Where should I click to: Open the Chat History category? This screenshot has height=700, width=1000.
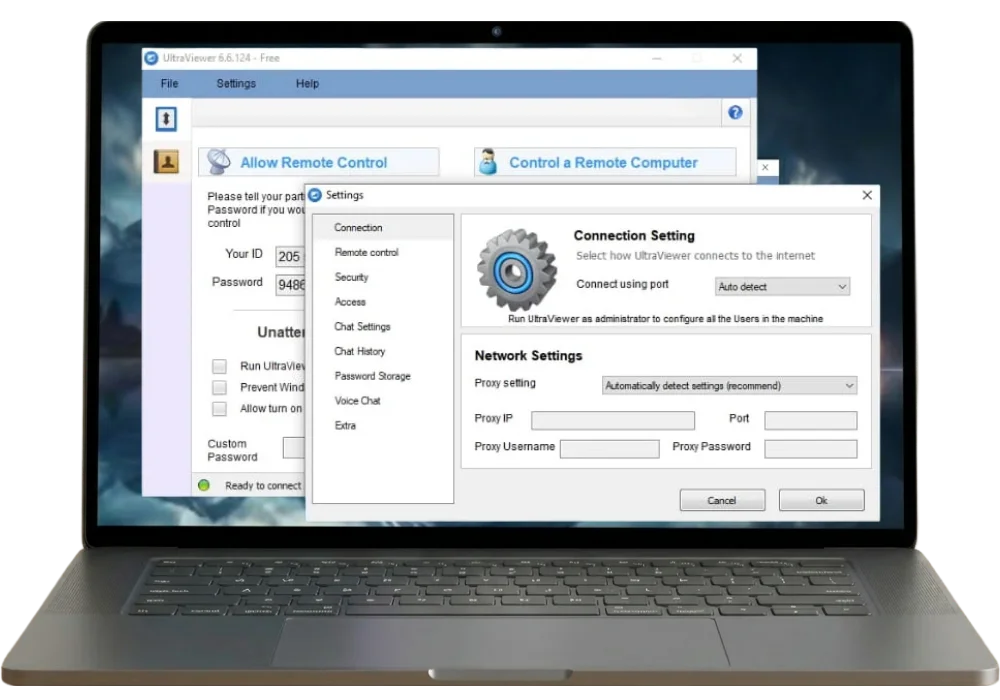pos(383,351)
